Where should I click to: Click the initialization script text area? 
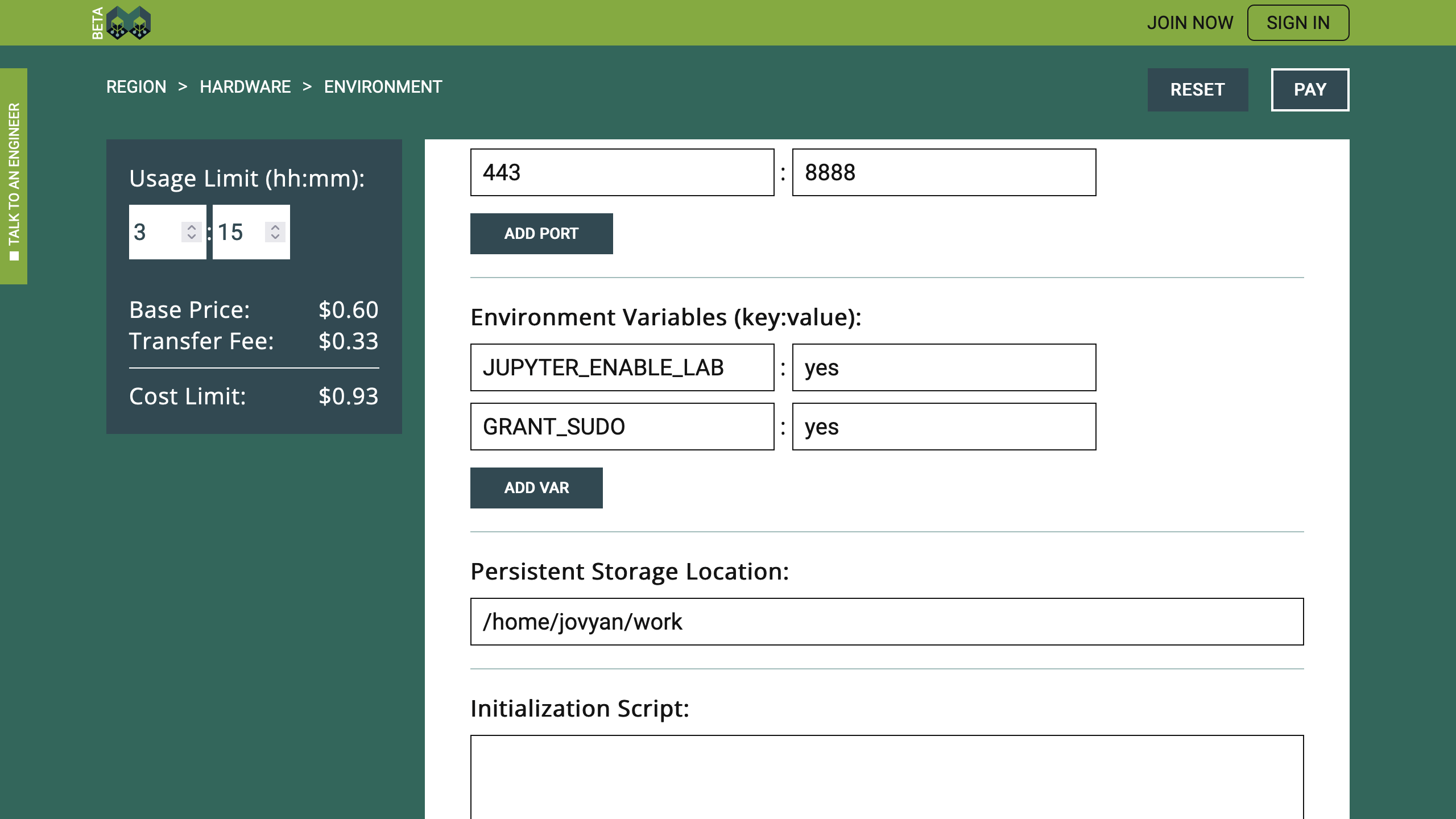click(x=887, y=777)
